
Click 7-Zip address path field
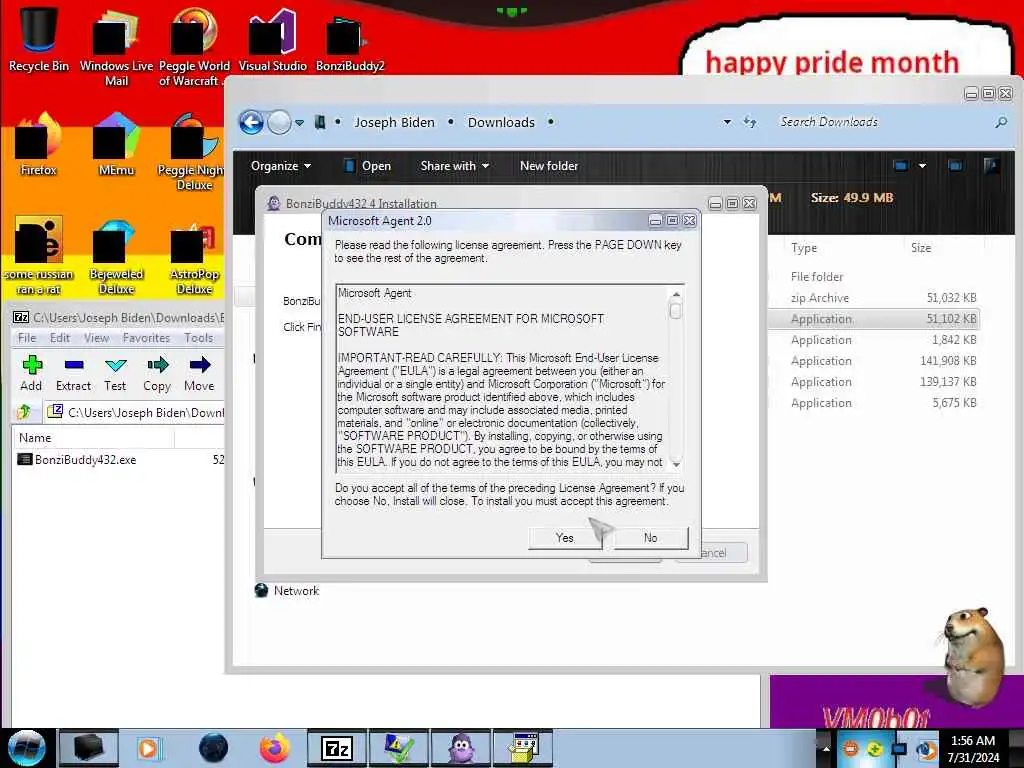point(135,412)
